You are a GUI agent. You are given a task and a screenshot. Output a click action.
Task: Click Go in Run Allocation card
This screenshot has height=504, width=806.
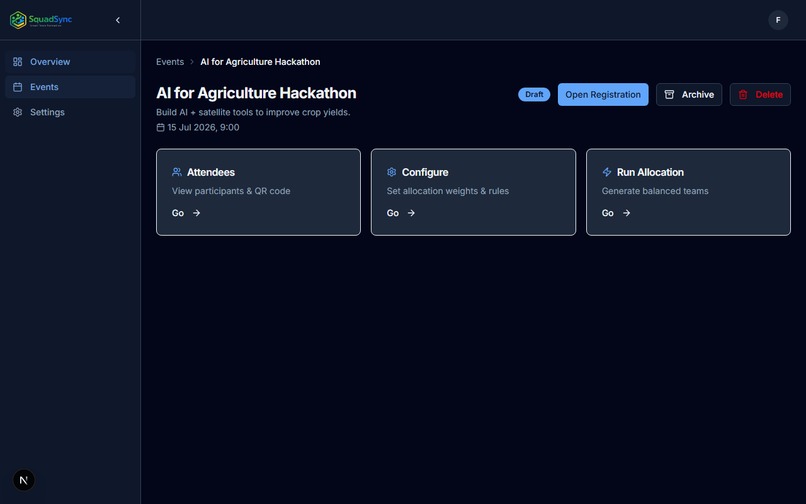coord(608,213)
